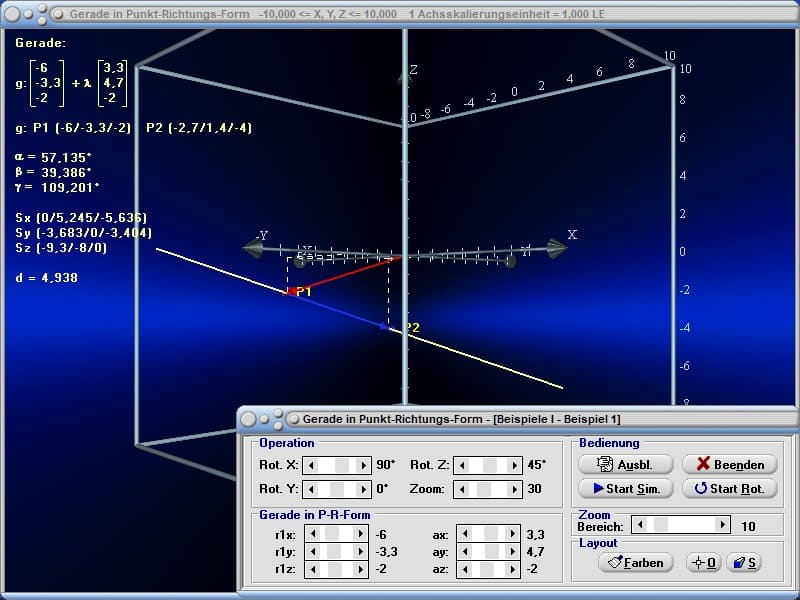Click the γ = 109,201° angle text
The height and width of the screenshot is (600, 800).
(x=57, y=187)
